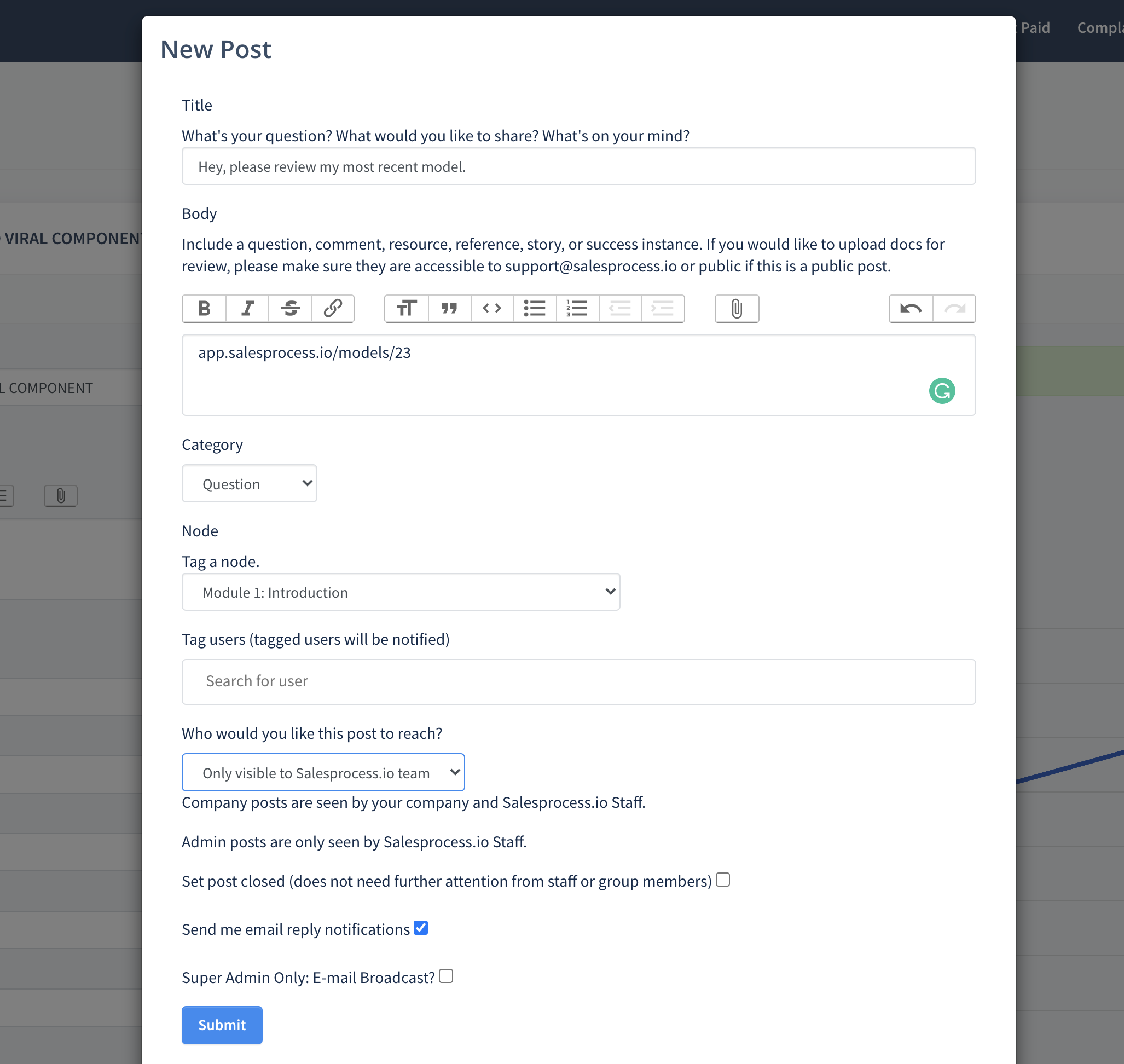Enable Super Admin E-mail Broadcast checkbox
The image size is (1124, 1064).
pyautogui.click(x=447, y=976)
